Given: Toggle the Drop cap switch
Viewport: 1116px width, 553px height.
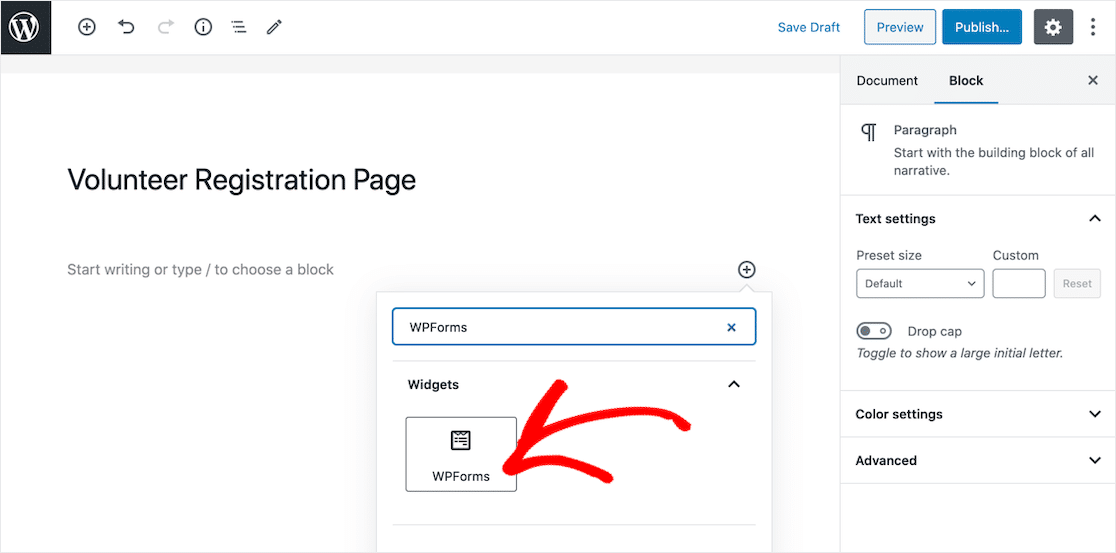Looking at the screenshot, I should (x=874, y=332).
